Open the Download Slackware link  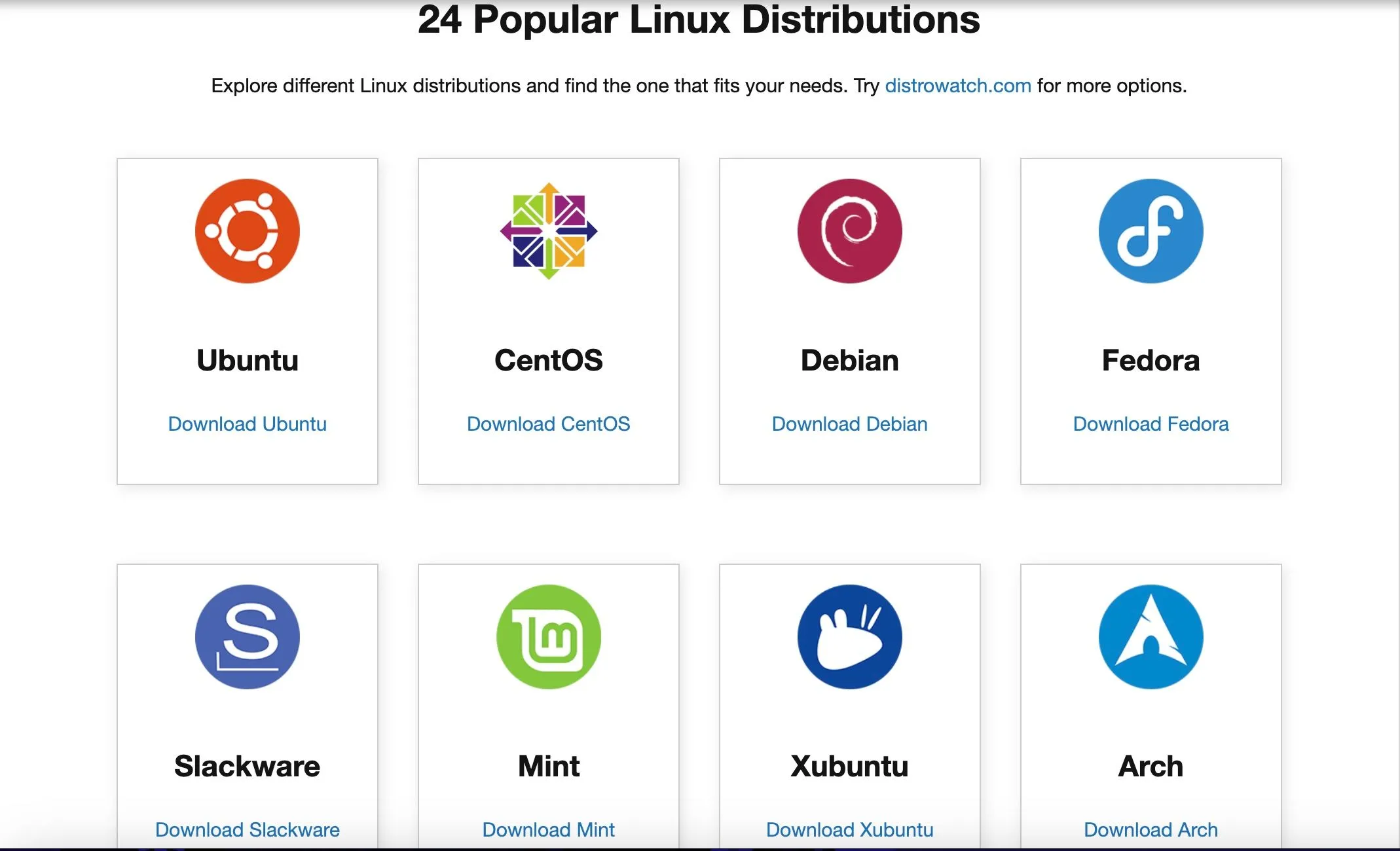247,829
